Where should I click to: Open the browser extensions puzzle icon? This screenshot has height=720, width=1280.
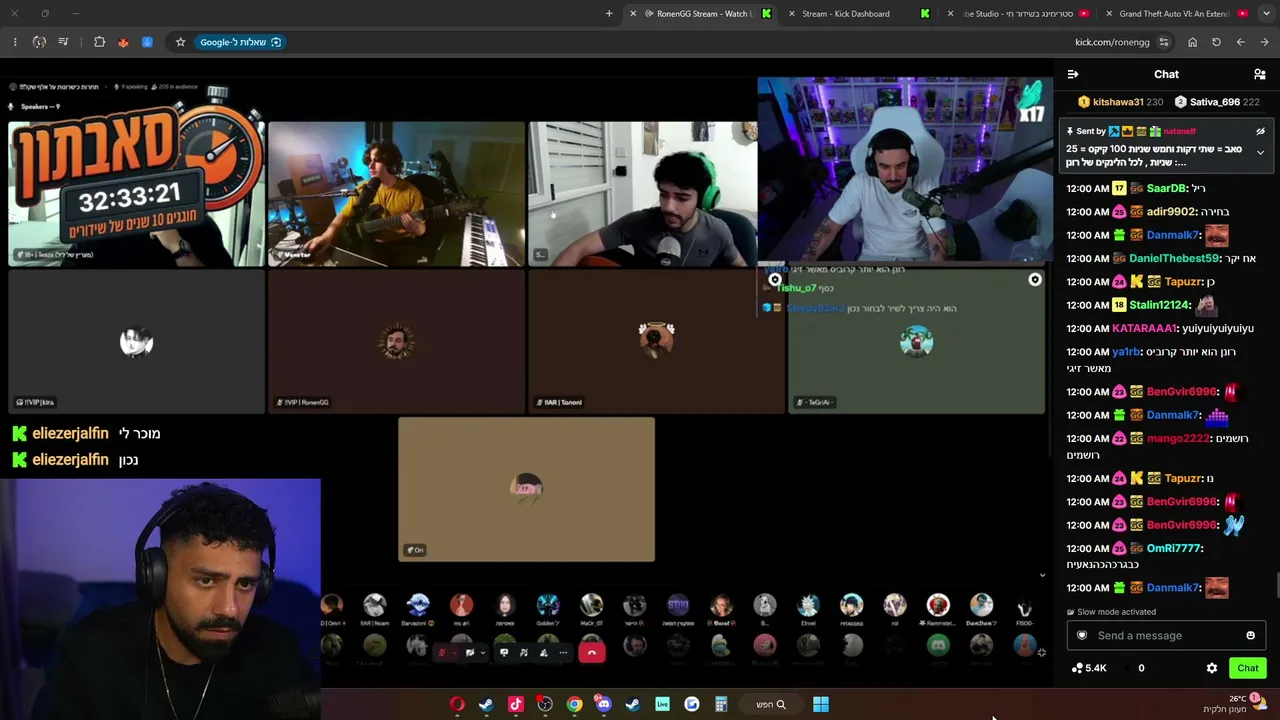pos(99,42)
